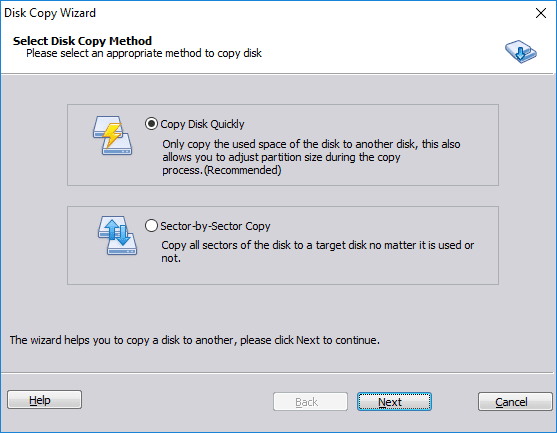
Task: Click the 'Sector-by-Sector Copy' label text
Action: click(x=215, y=226)
